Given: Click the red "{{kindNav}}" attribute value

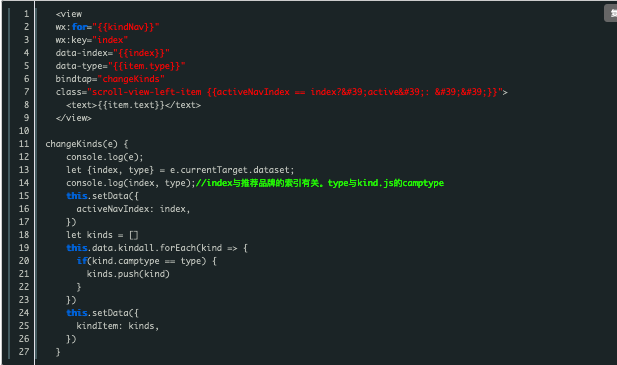Looking at the screenshot, I should 126,27.
